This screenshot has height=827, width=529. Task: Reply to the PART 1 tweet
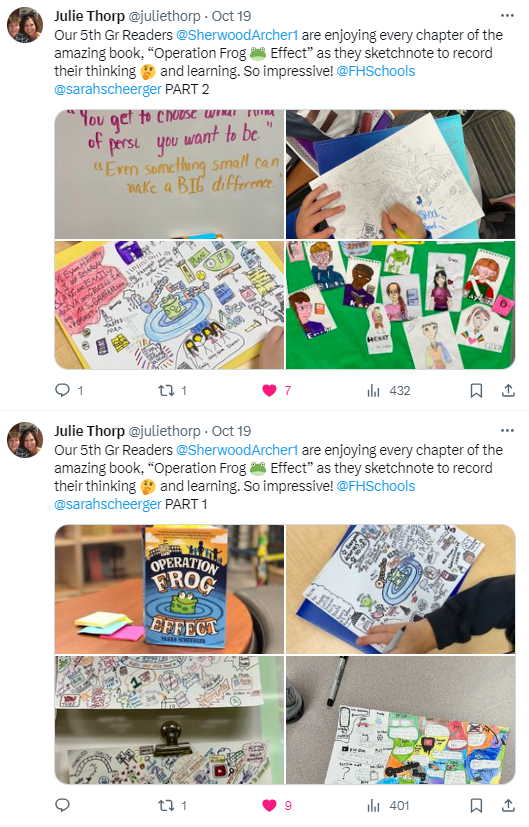click(62, 805)
